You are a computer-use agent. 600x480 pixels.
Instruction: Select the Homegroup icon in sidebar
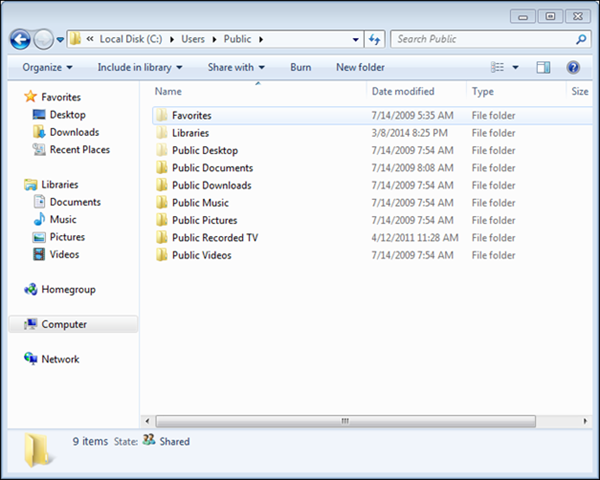point(31,289)
